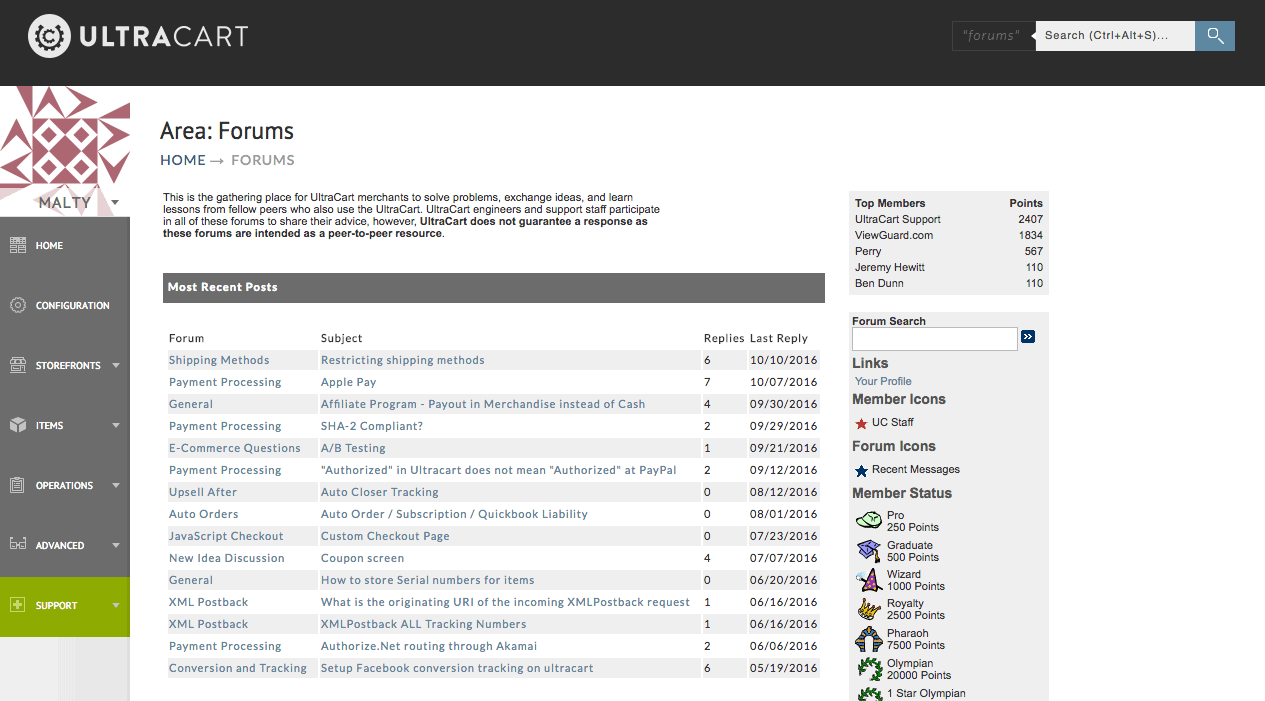Click the Pro member cap icon
The width and height of the screenshot is (1265, 701).
pyautogui.click(x=869, y=520)
